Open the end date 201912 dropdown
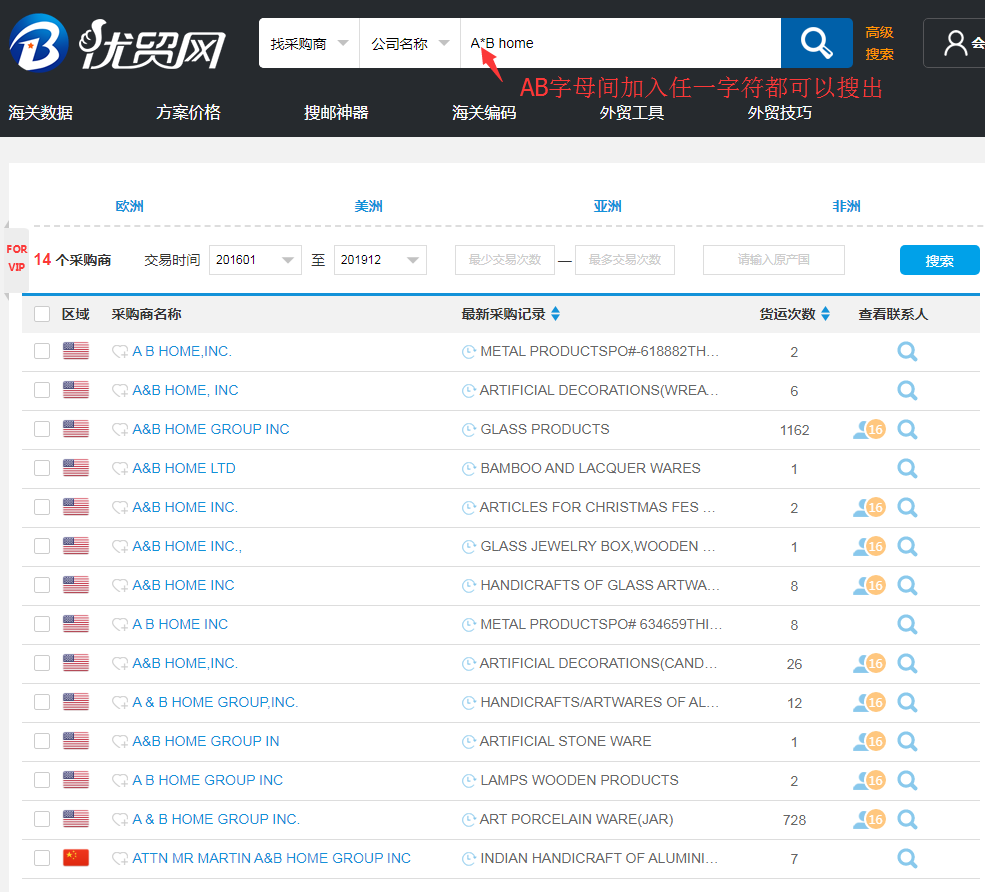Screen dimensions: 985x892 380,260
